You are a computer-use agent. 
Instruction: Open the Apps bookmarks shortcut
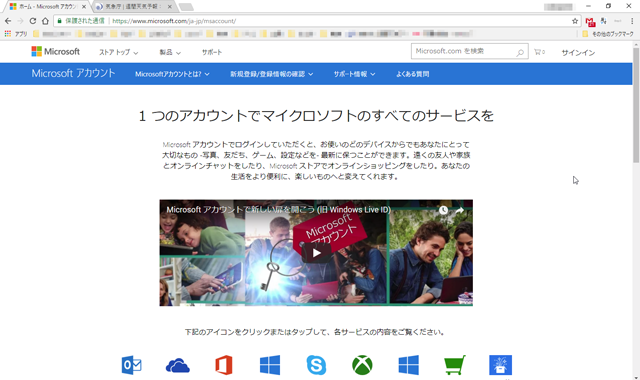click(x=16, y=34)
